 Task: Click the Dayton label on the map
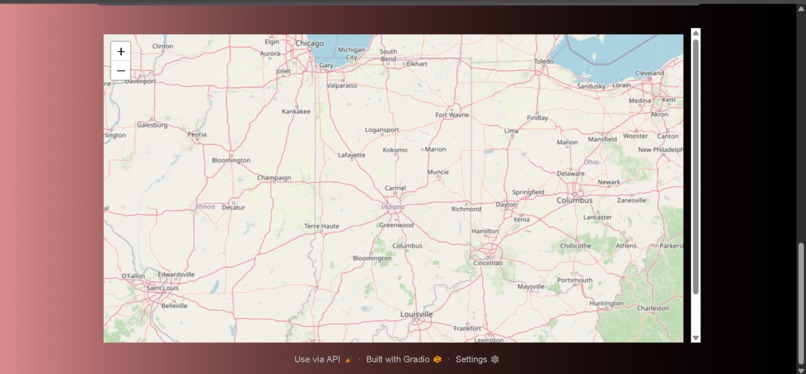point(506,204)
